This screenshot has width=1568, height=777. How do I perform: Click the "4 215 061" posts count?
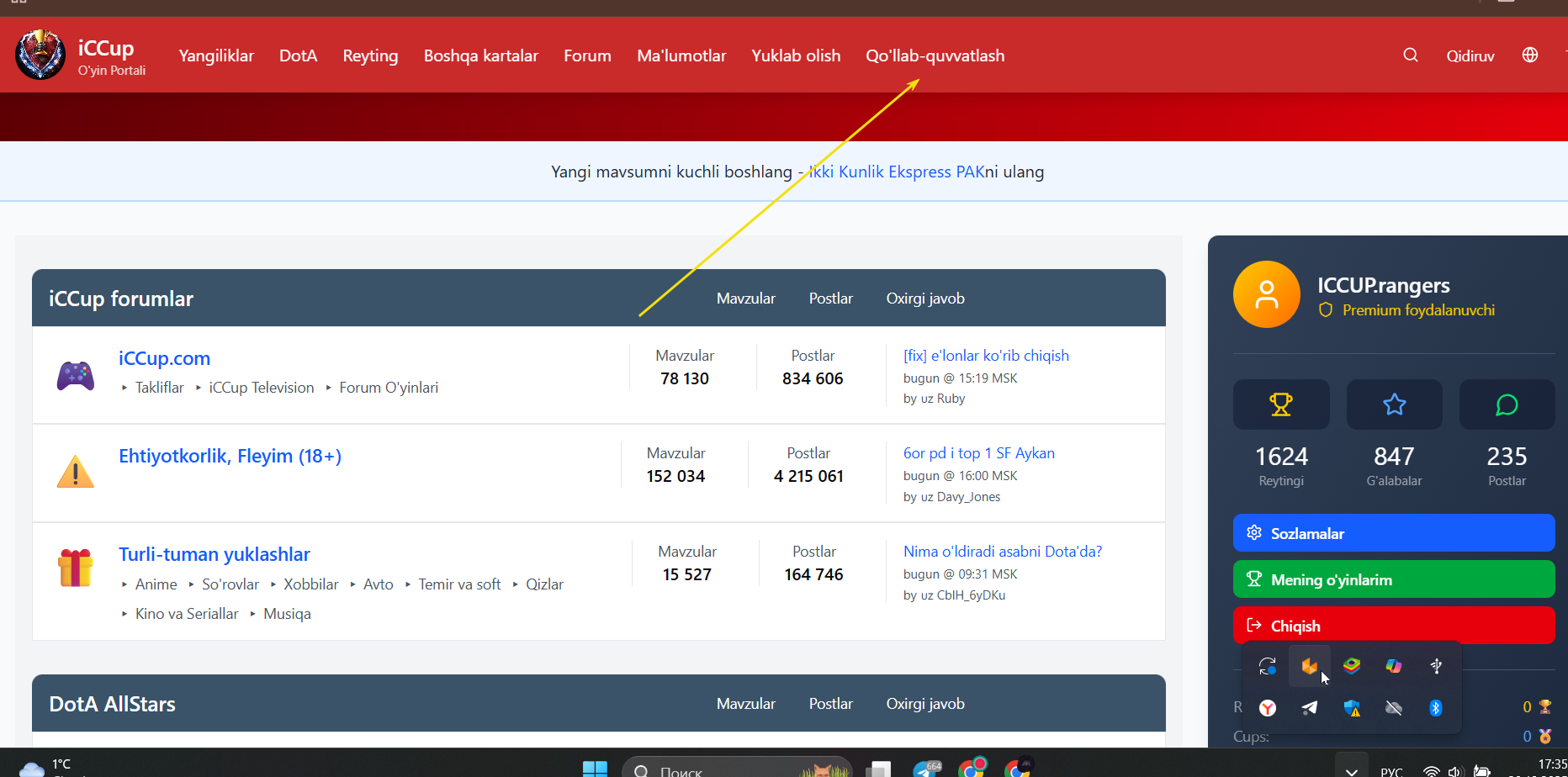click(808, 476)
